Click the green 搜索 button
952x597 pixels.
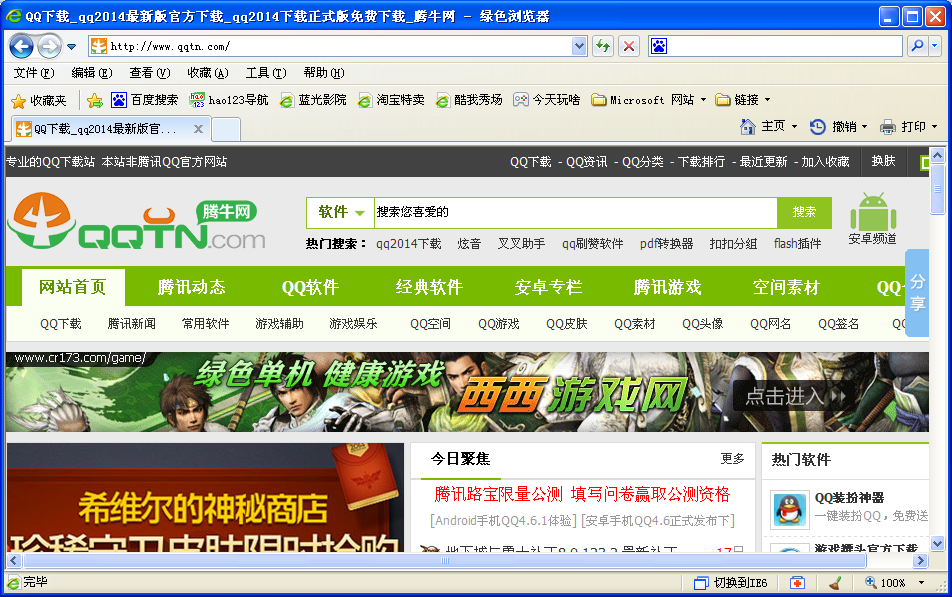[804, 212]
